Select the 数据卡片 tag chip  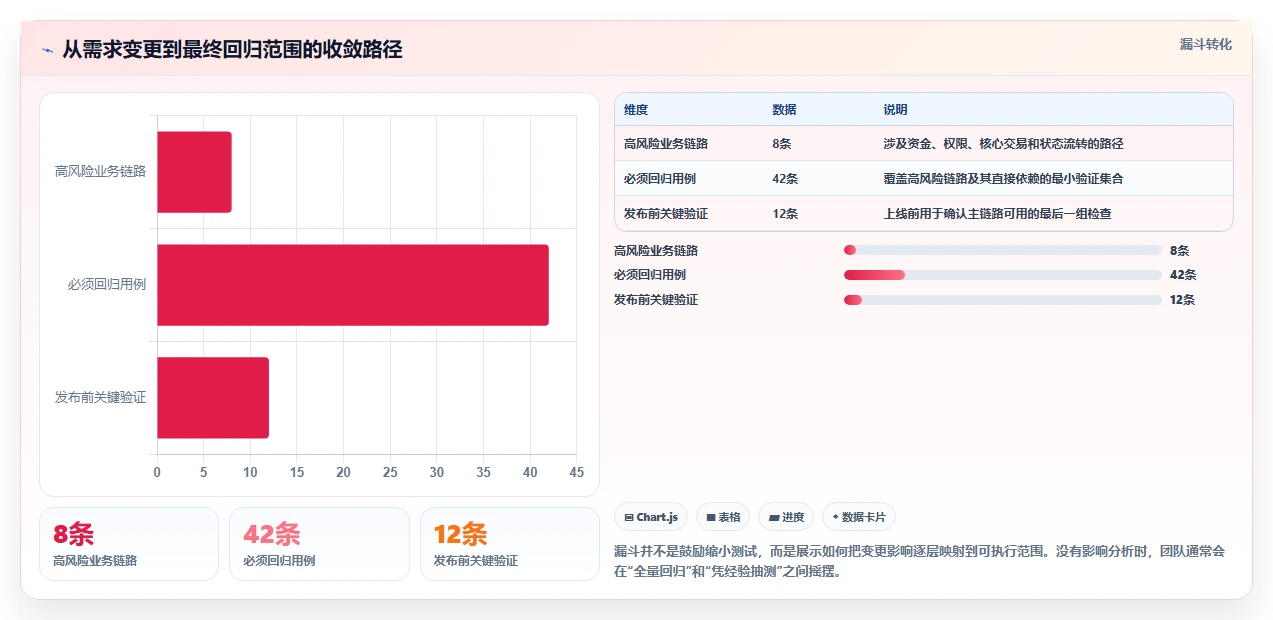(x=859, y=517)
